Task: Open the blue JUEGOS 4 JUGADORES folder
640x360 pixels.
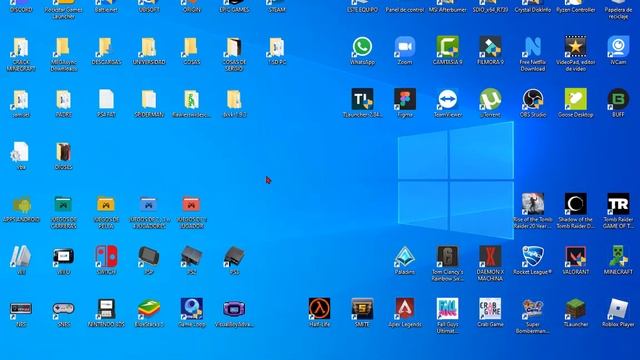Action: 149,204
